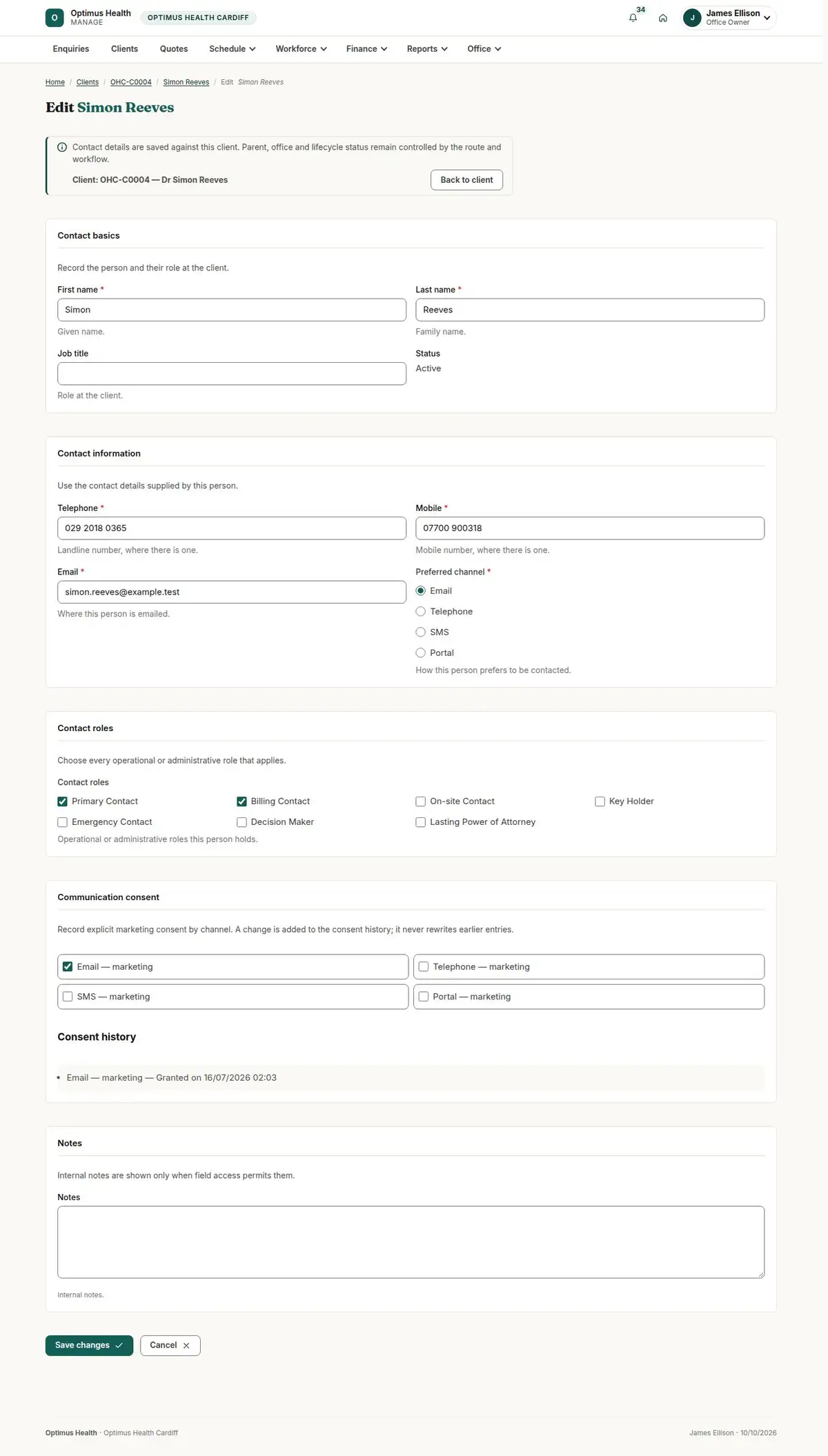
Task: Enable Telephone marketing consent
Action: [424, 967]
